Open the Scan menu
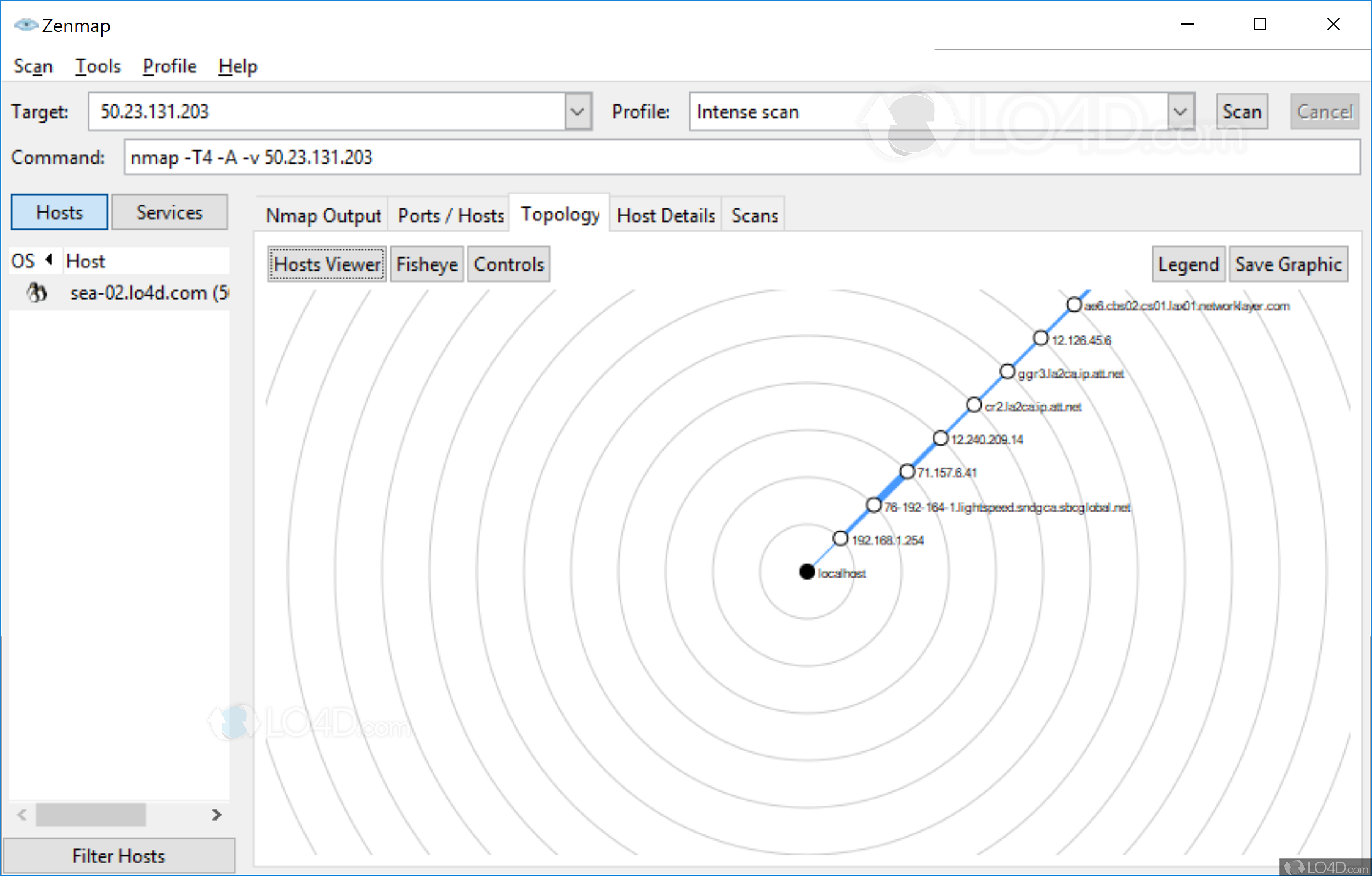The image size is (1372, 876). tap(33, 66)
